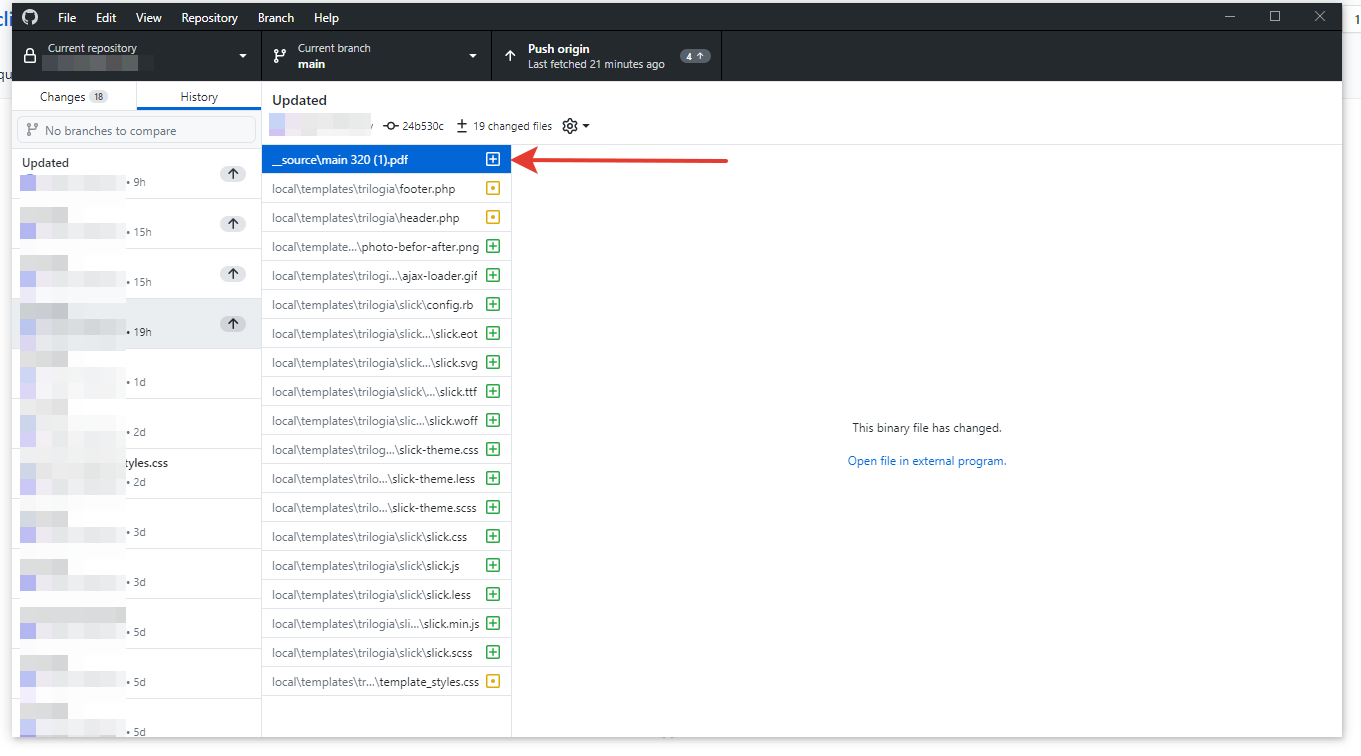Click added icon next to slick.min.js

[492, 623]
